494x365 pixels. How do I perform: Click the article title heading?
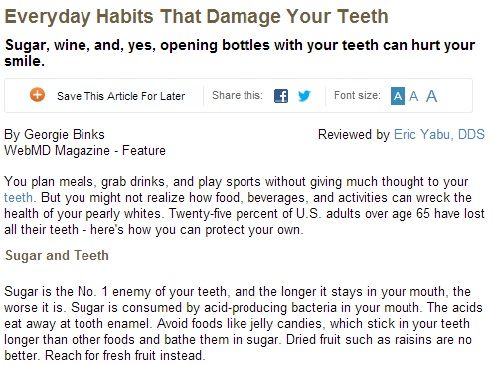[197, 16]
